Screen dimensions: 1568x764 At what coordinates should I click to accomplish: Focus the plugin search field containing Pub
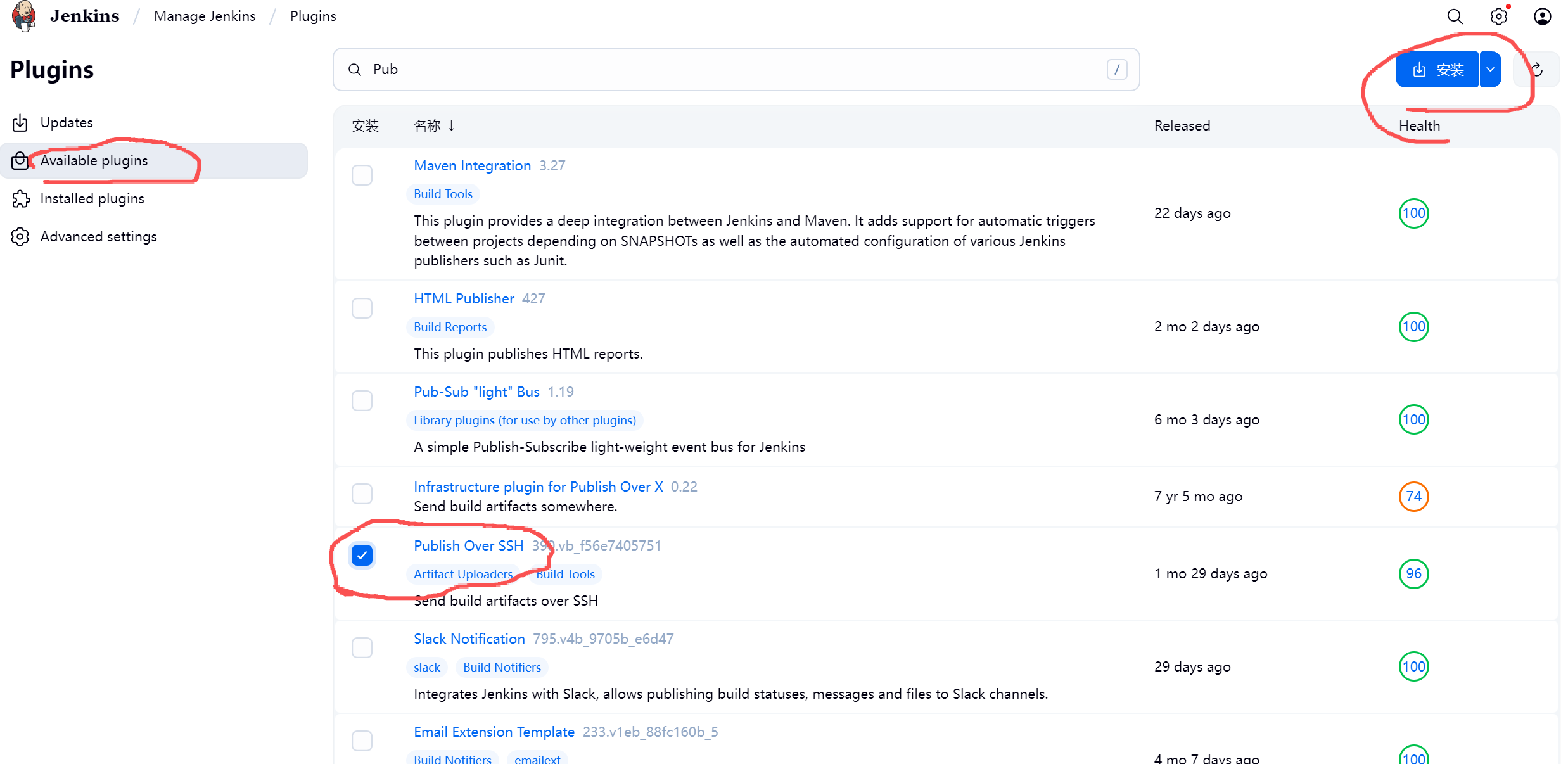(736, 70)
